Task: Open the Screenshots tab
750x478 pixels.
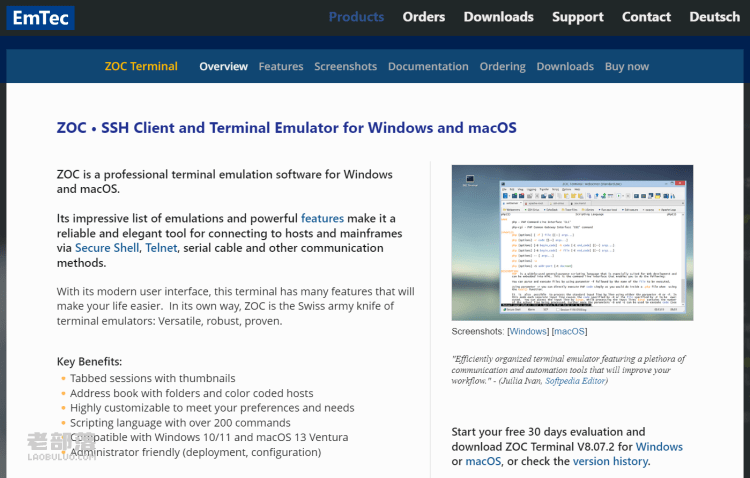Action: click(x=345, y=67)
